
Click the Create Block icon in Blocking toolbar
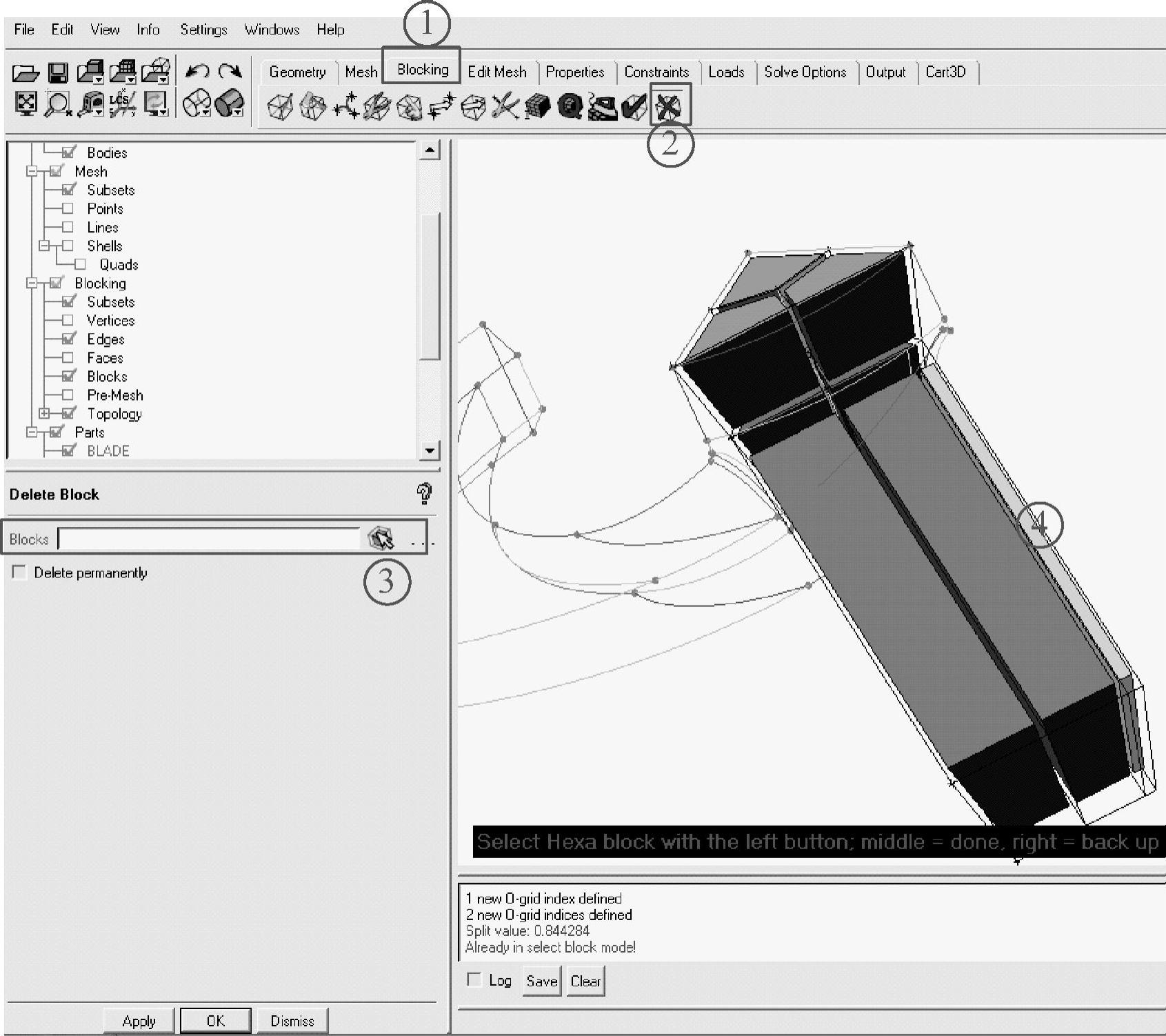[x=280, y=107]
